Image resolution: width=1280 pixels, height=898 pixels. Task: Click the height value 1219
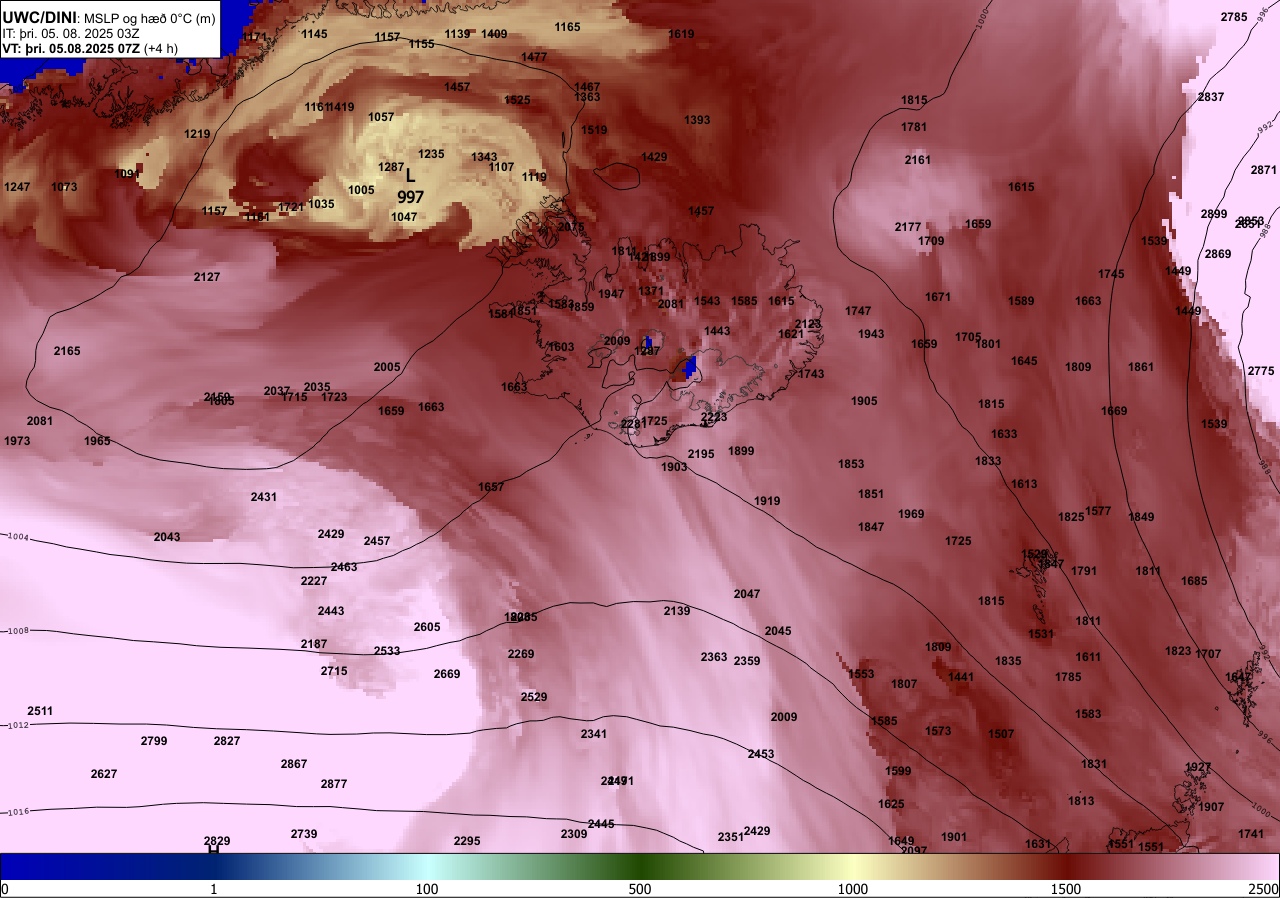(197, 134)
